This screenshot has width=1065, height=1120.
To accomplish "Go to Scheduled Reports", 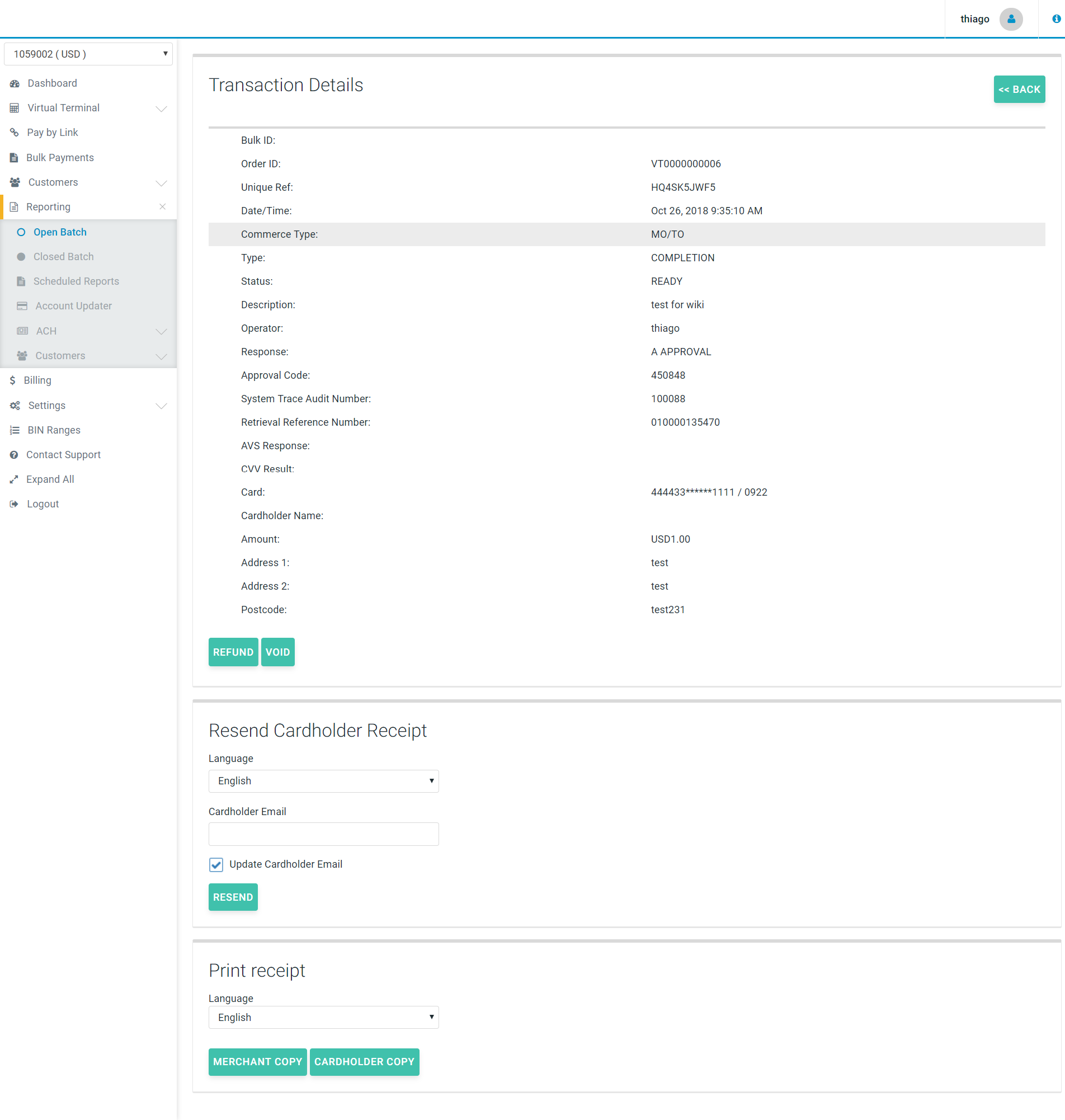I will [x=76, y=281].
